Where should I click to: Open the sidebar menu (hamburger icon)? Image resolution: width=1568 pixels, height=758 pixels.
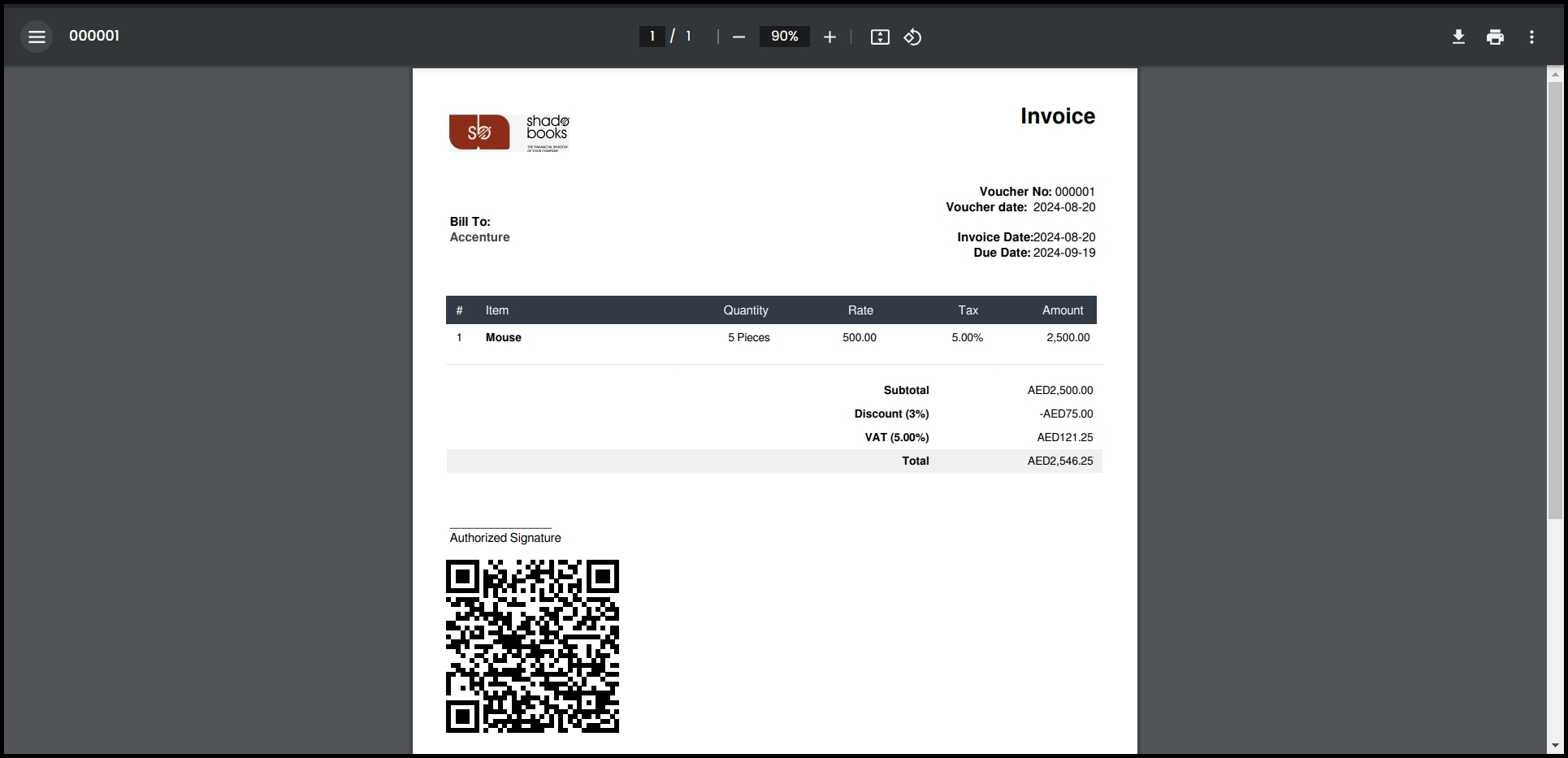[37, 37]
